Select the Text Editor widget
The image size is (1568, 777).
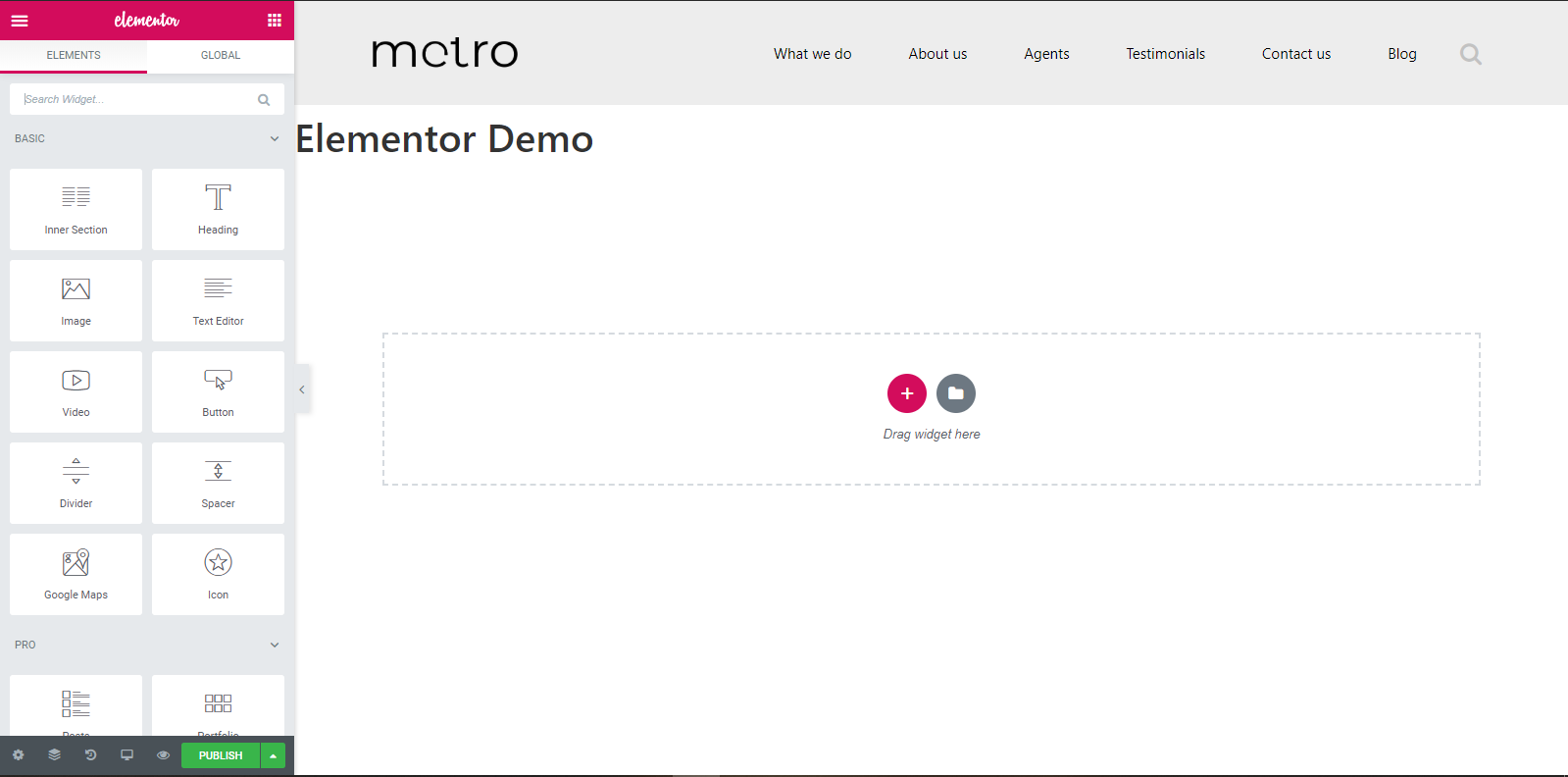tap(218, 300)
